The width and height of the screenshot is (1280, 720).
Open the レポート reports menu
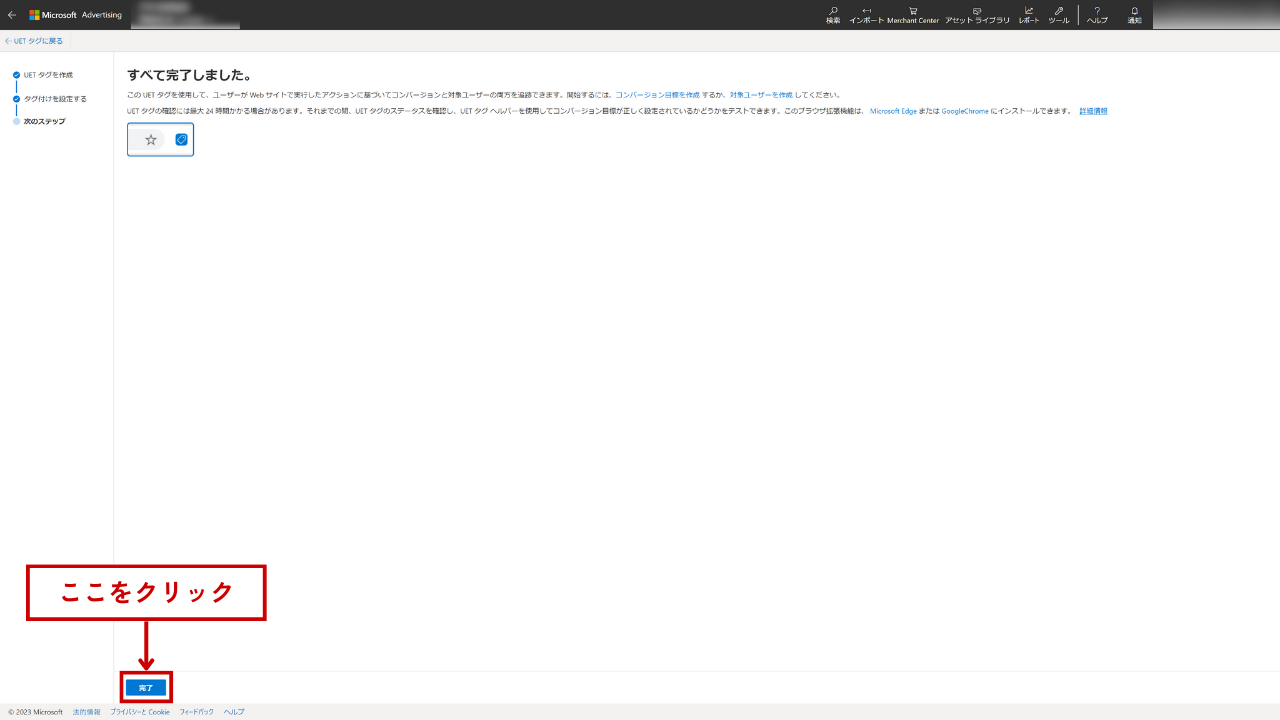1029,15
